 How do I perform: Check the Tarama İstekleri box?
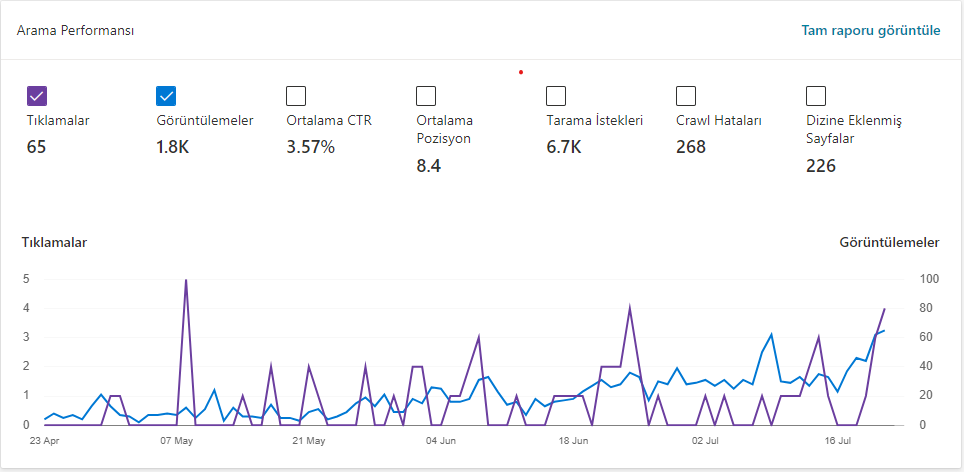click(556, 96)
